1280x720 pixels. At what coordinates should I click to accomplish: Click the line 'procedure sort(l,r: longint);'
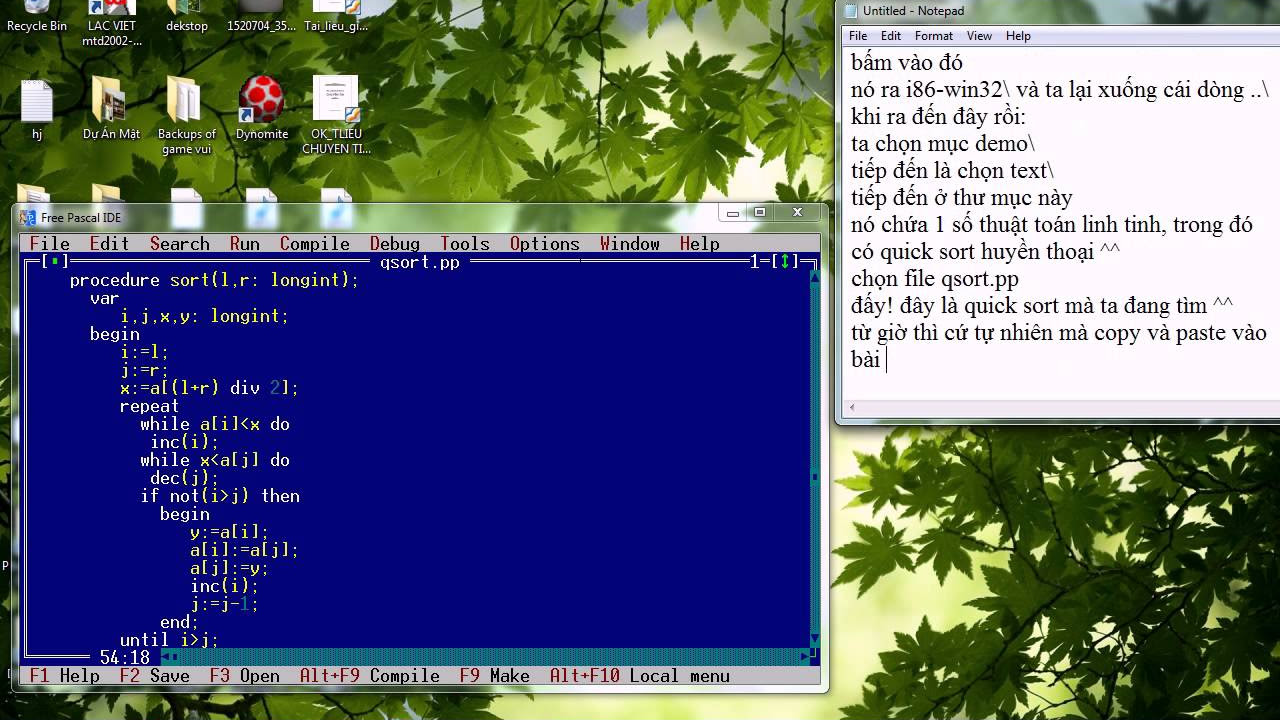click(x=214, y=280)
